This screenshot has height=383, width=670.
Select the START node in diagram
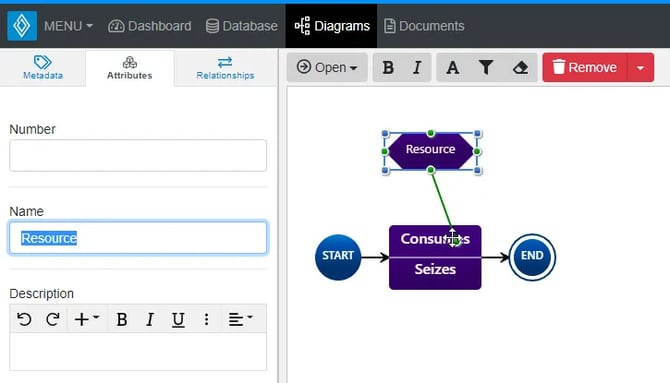click(x=338, y=257)
